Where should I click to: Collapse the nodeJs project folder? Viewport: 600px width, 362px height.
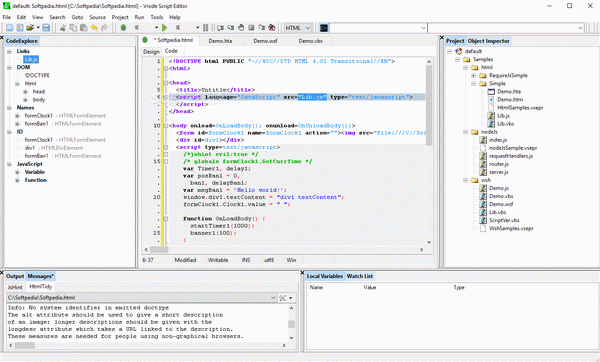(x=466, y=132)
